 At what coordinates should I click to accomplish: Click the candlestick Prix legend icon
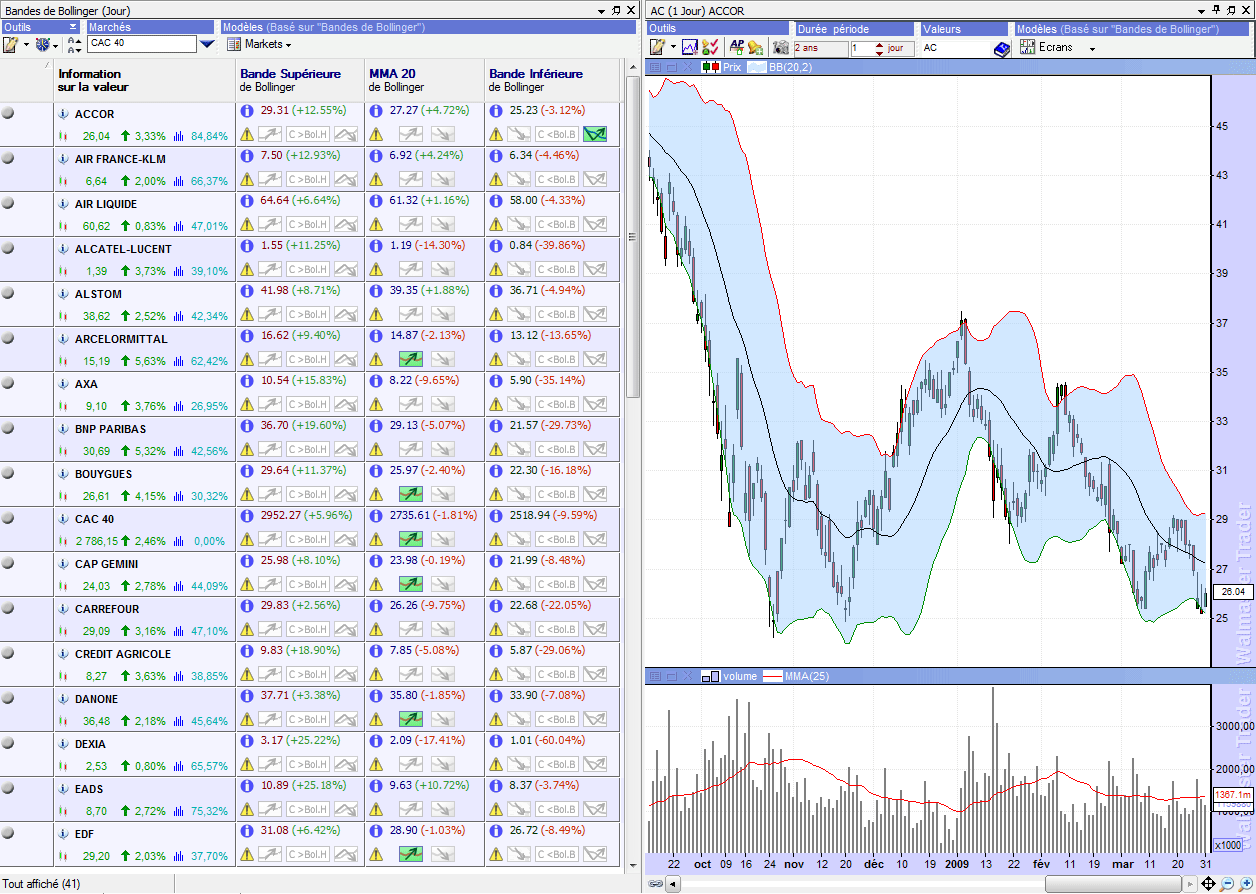712,67
